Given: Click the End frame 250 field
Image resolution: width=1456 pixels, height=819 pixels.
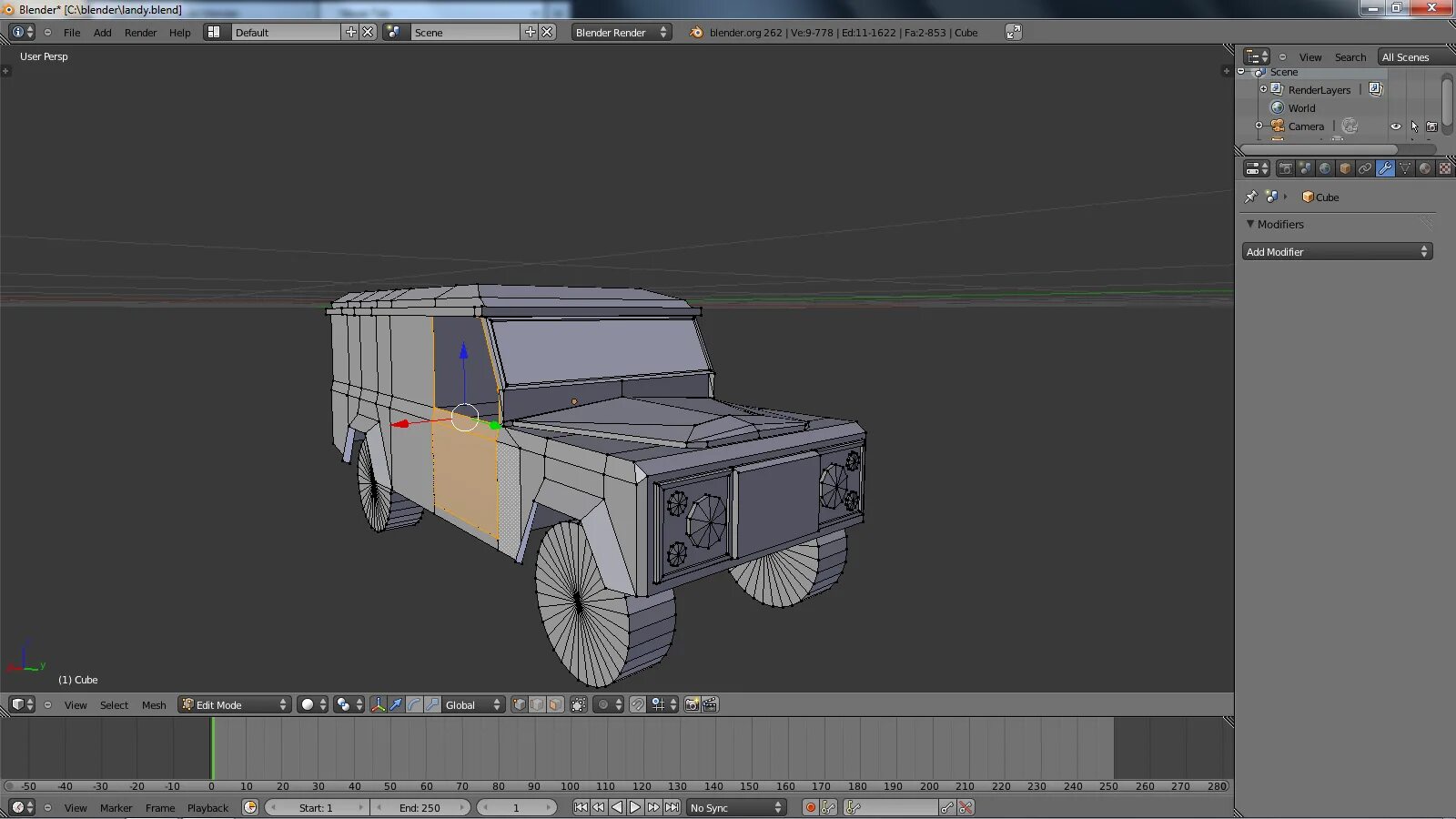Looking at the screenshot, I should pyautogui.click(x=420, y=807).
